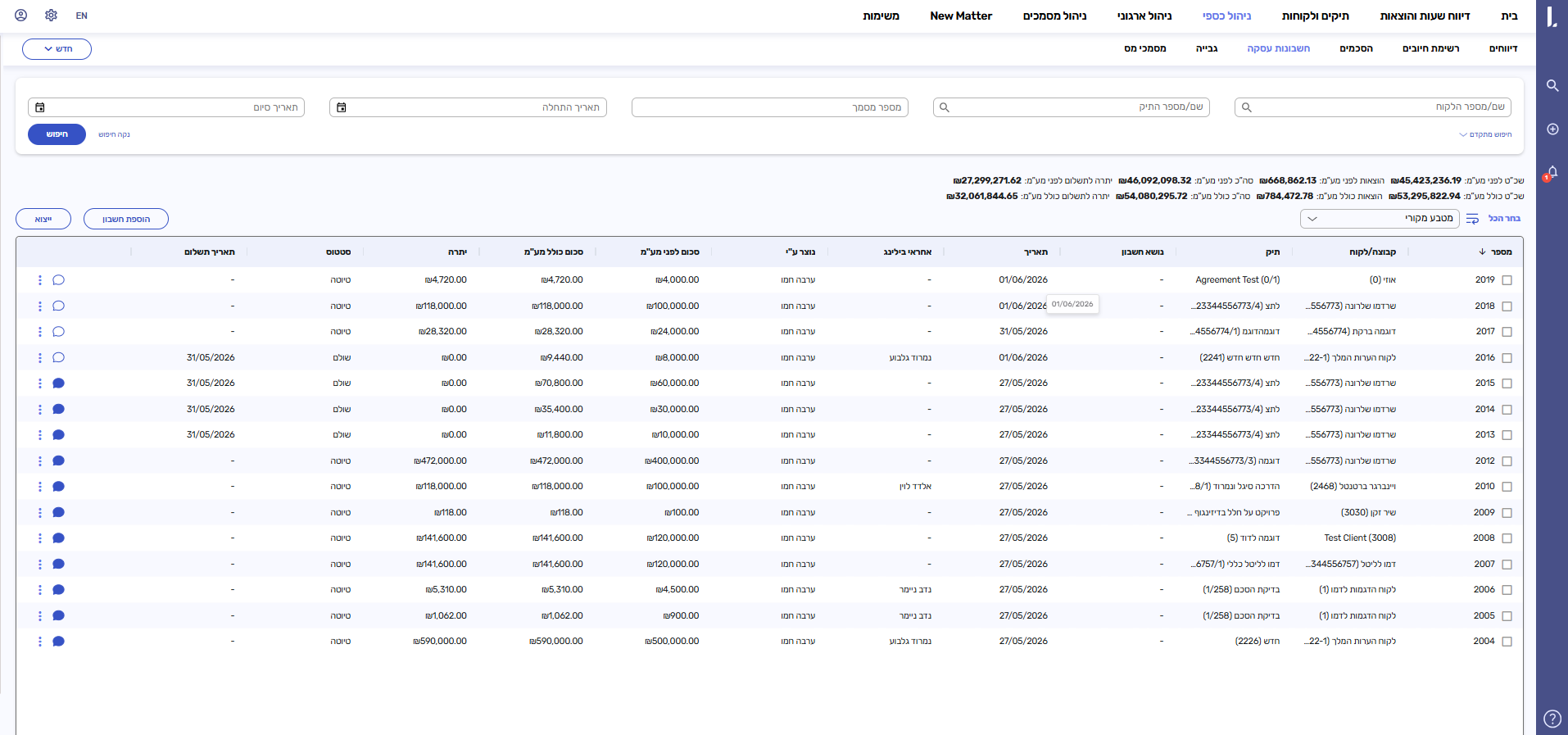
Task: Focus the שם/מספר הלקוח input field
Action: coord(1373,107)
